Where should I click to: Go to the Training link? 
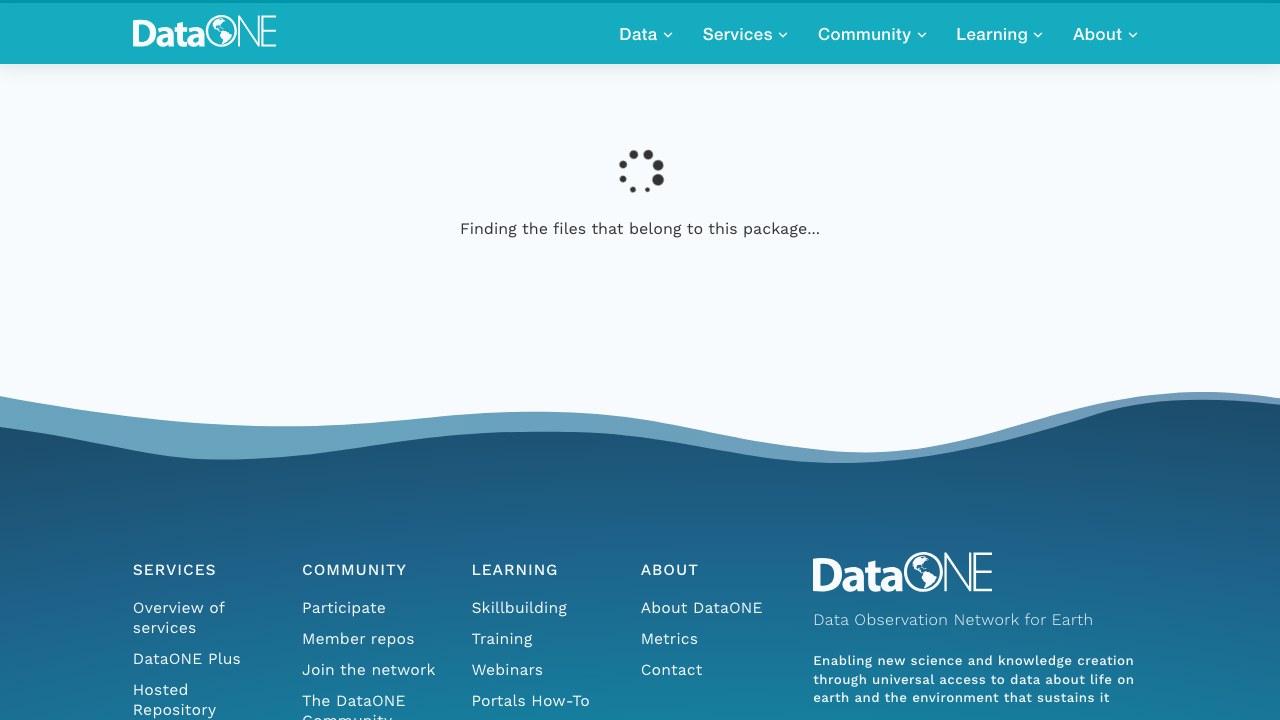click(502, 639)
